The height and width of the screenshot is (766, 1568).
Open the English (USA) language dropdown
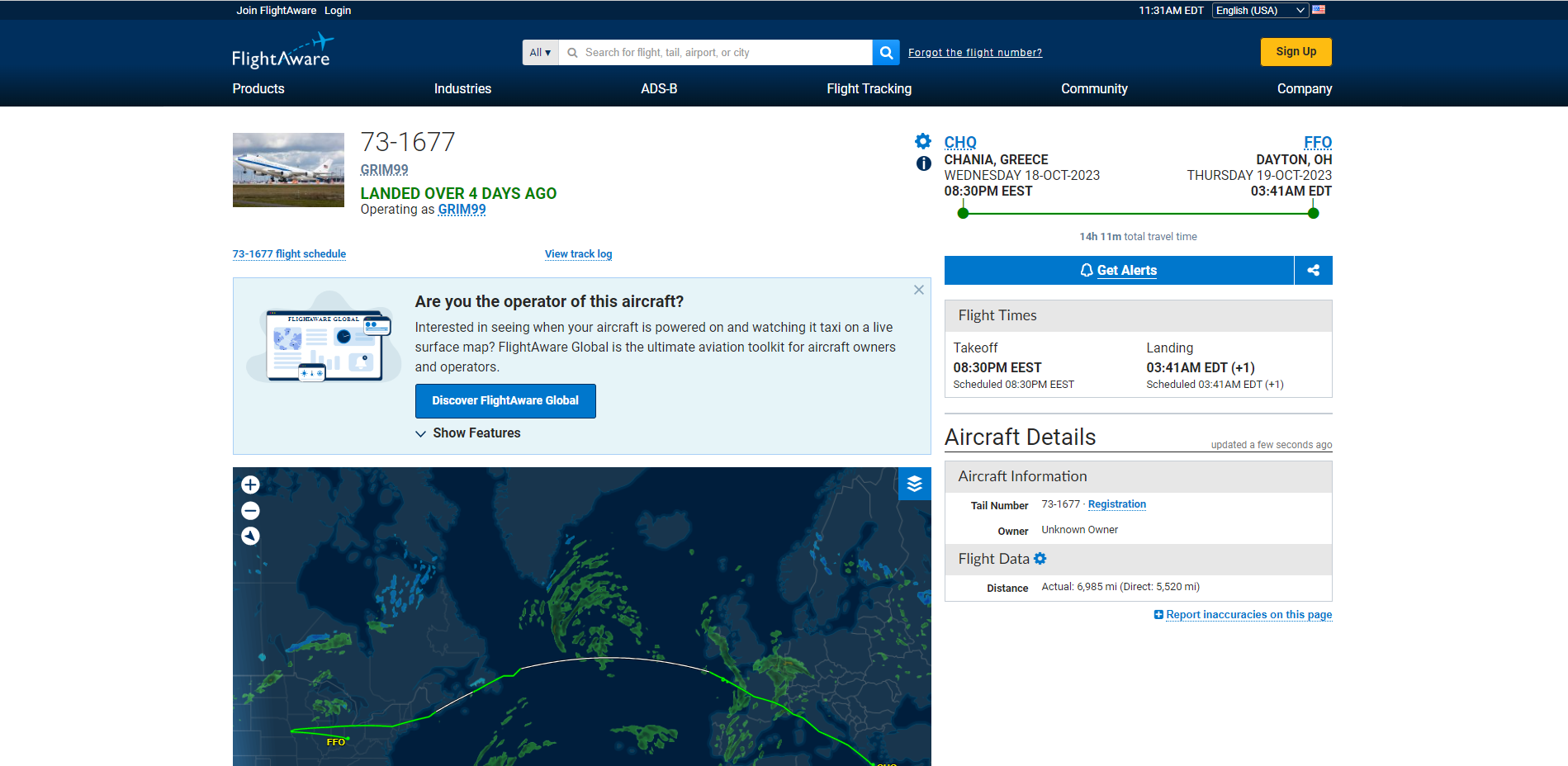(1260, 10)
